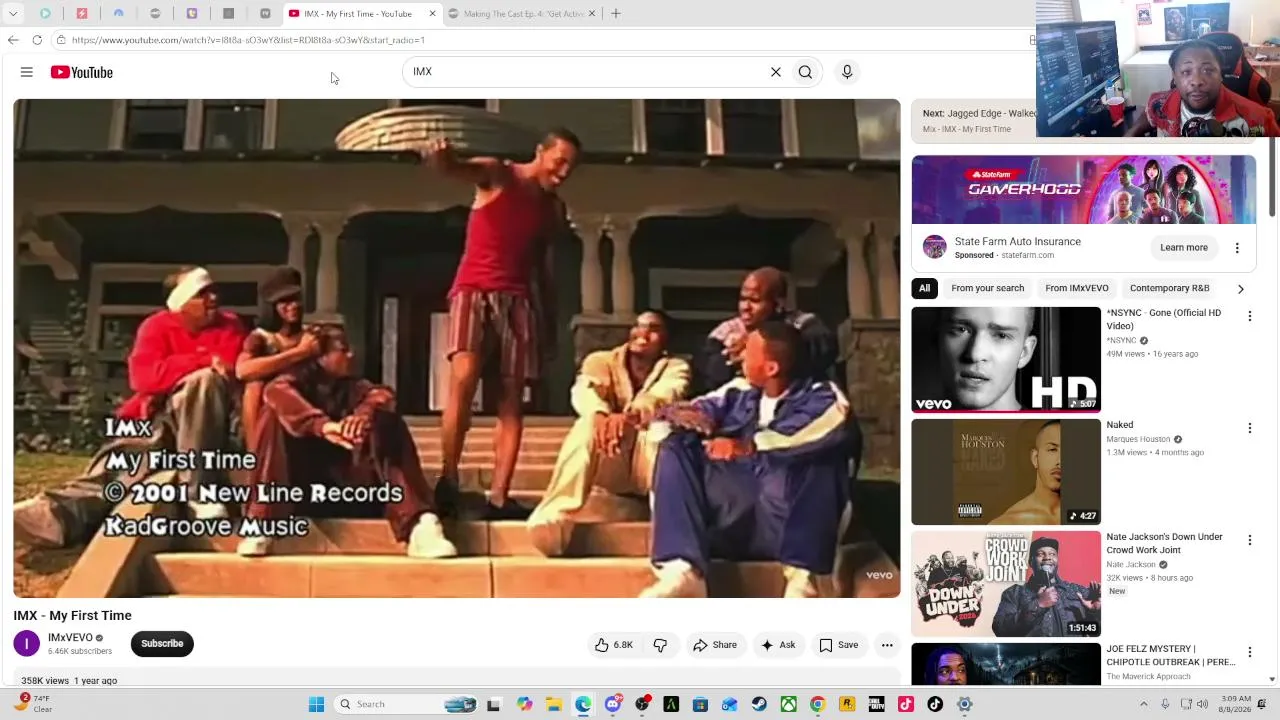Screen dimensions: 1280x720
Task: Open IMxVEVO channel avatar
Action: tap(27, 644)
